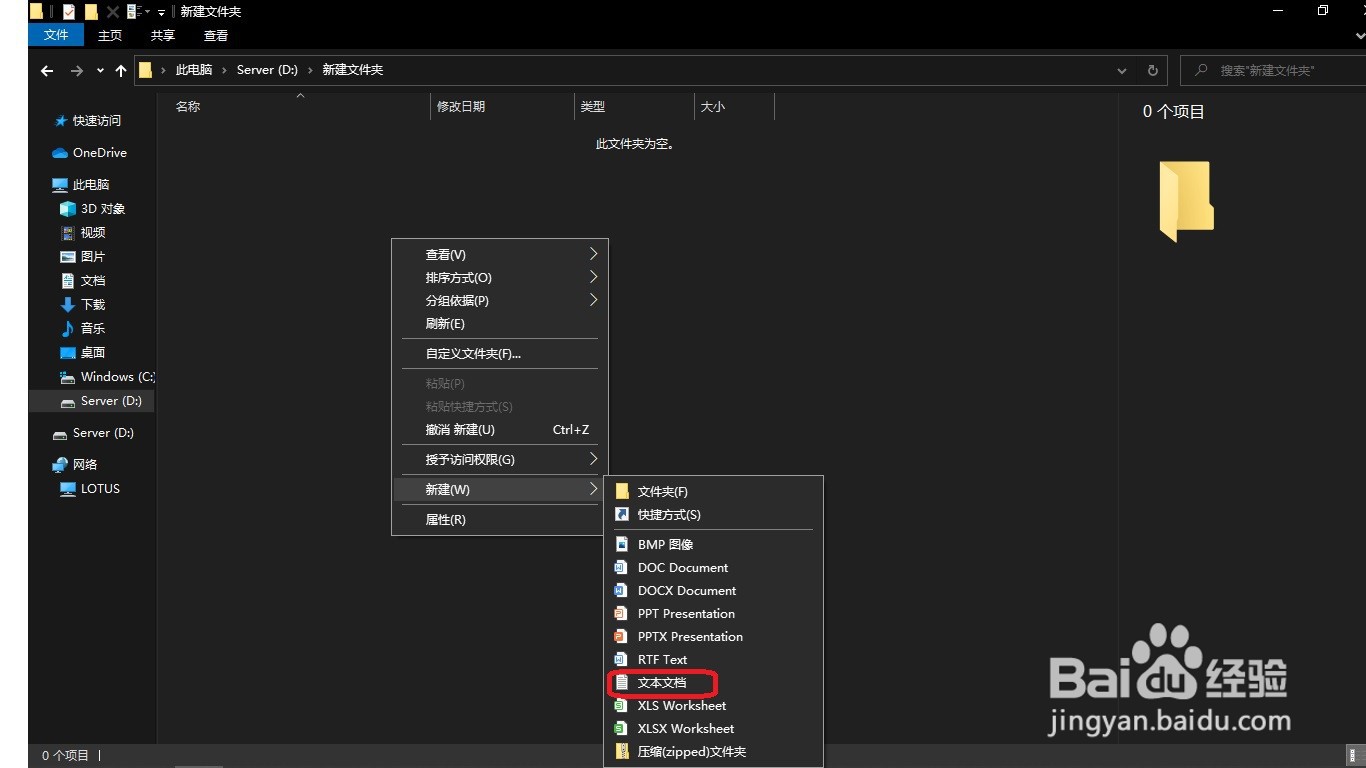Click the delete X icon on Quick Access Toolbar
Image resolution: width=1366 pixels, height=768 pixels.
113,11
